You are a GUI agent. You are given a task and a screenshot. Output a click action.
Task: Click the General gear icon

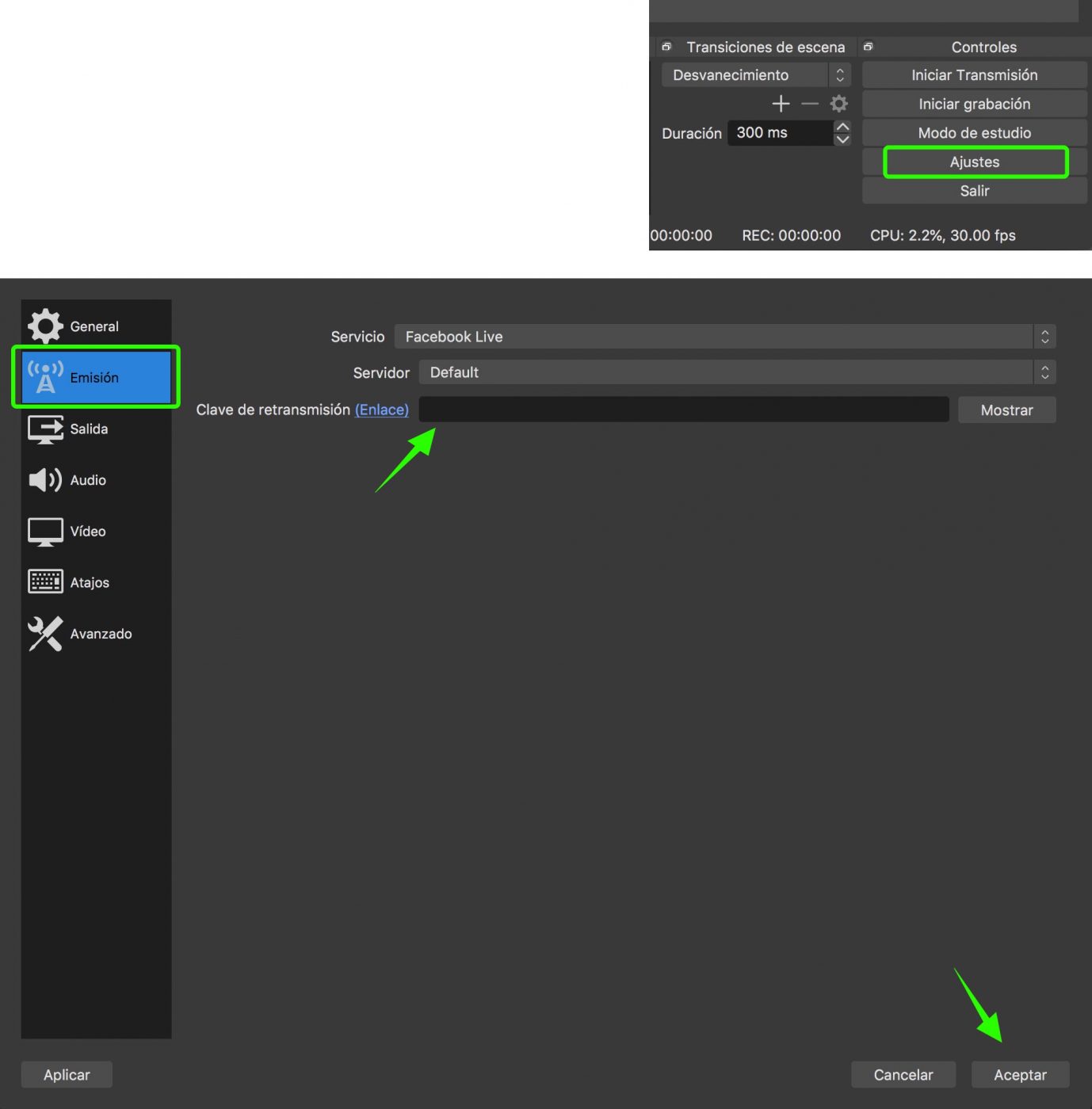coord(45,326)
